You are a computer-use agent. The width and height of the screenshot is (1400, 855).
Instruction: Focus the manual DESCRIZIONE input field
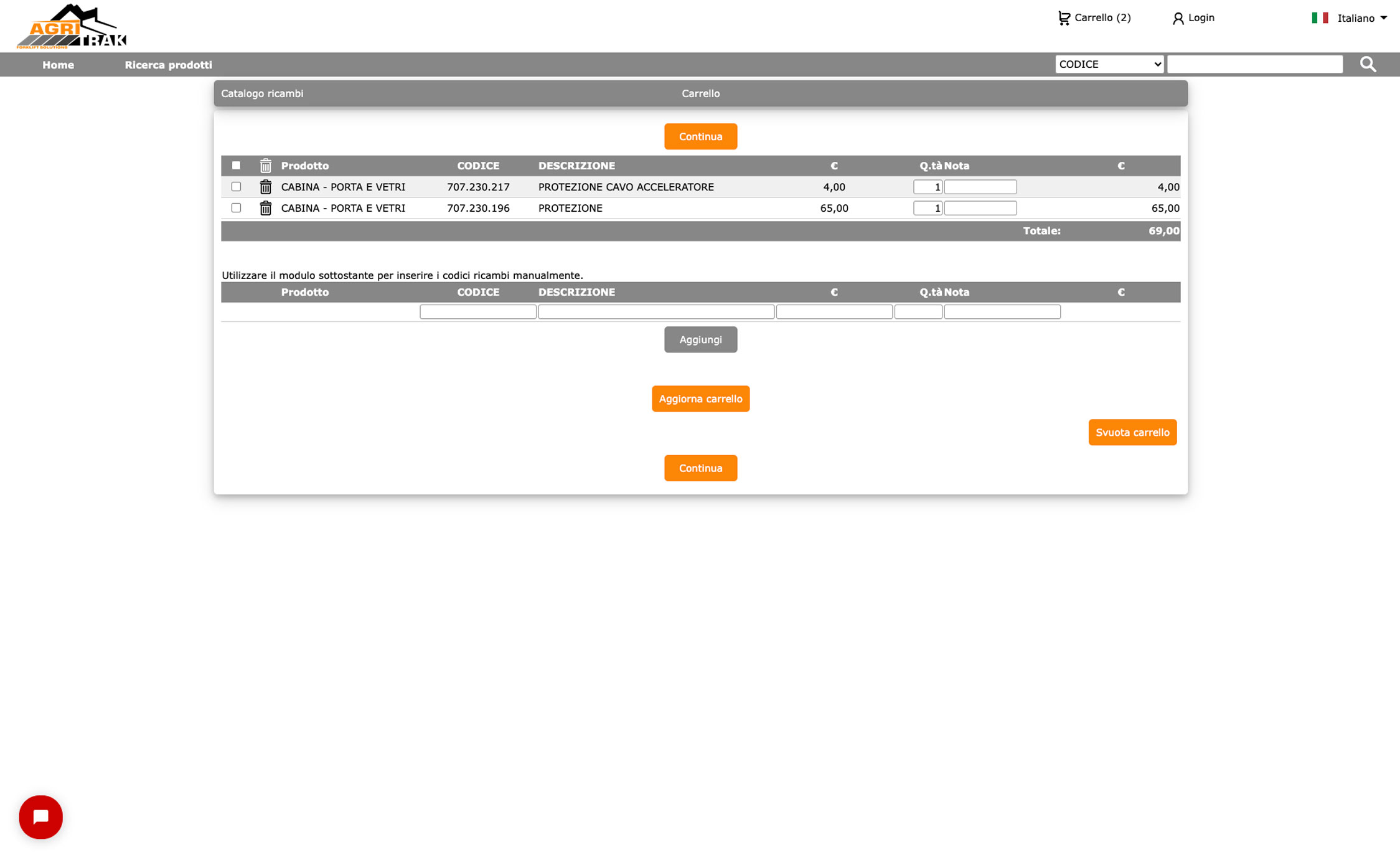[656, 312]
